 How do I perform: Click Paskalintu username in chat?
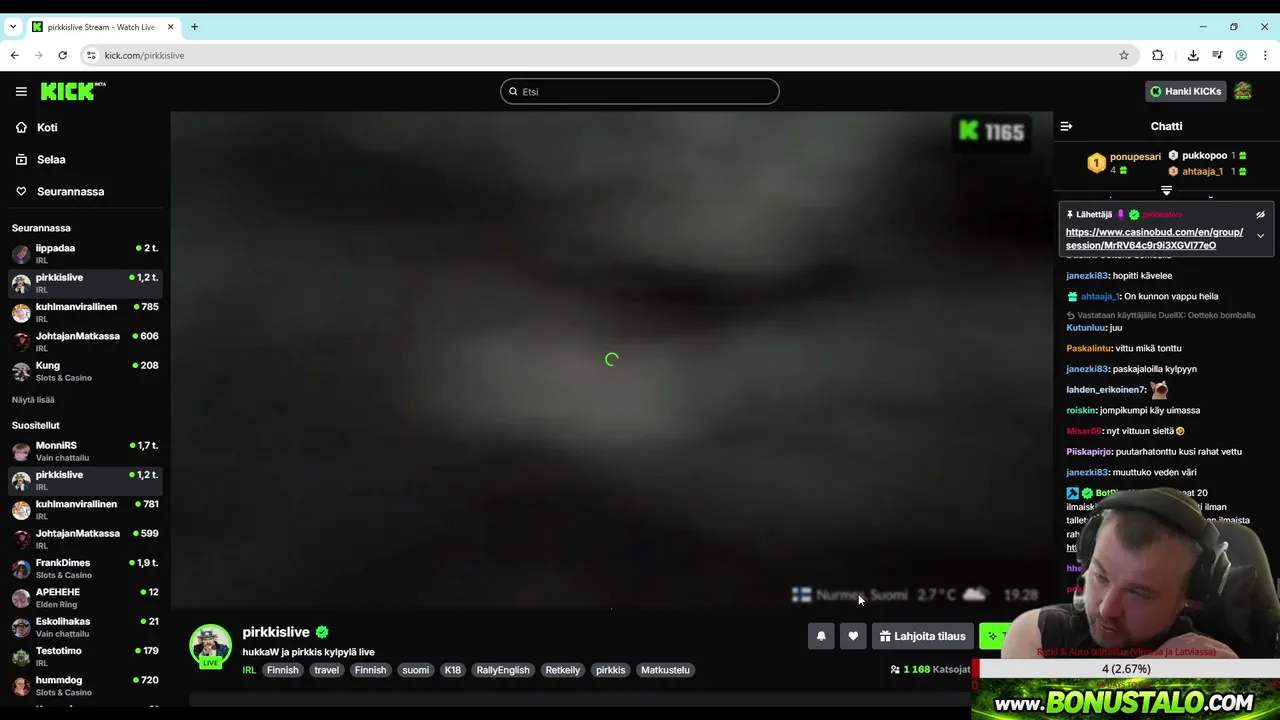[1089, 348]
